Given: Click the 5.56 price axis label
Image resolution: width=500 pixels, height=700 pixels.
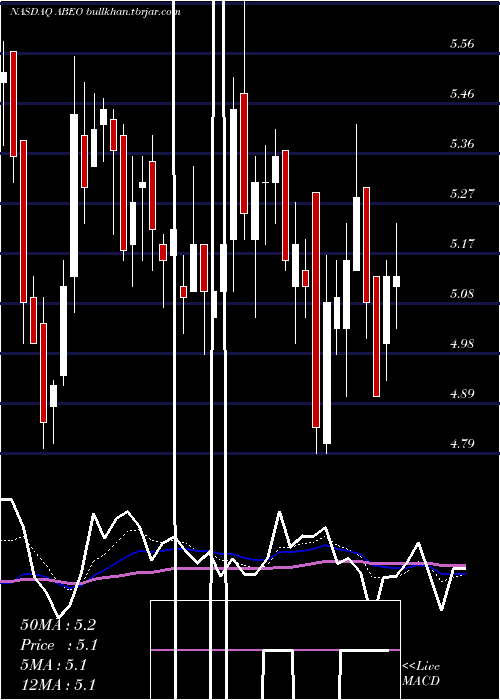Looking at the screenshot, I should tap(462, 44).
